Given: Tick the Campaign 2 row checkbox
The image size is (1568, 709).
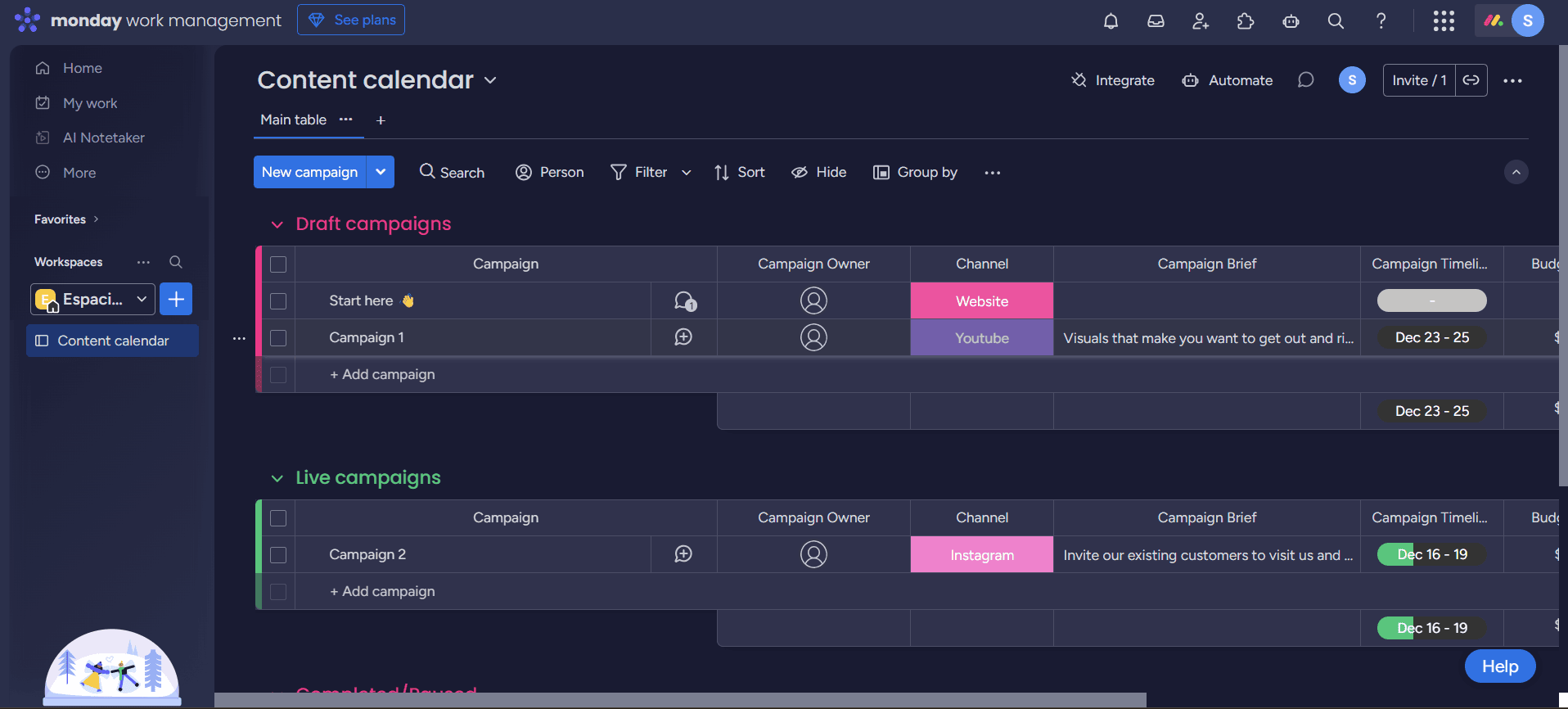Looking at the screenshot, I should (x=278, y=555).
